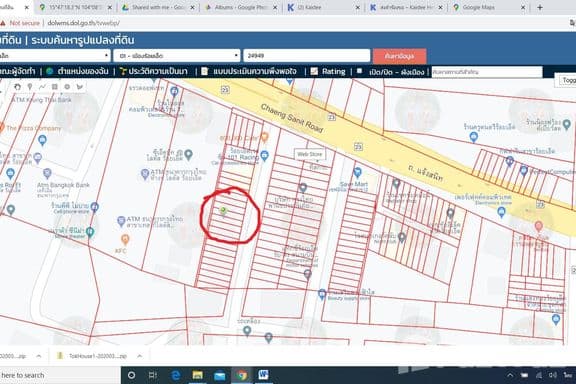Click the address bar URL dolwms.dol.go.th
576x384 pixels.
pyautogui.click(x=83, y=23)
